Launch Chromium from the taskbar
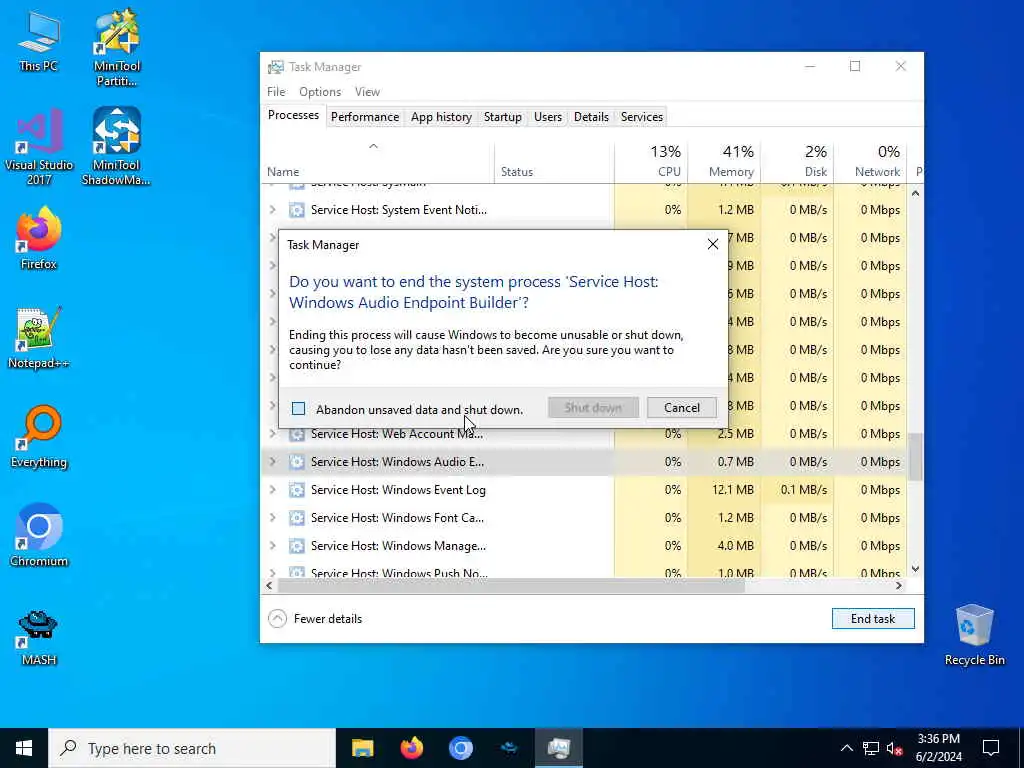This screenshot has height=768, width=1024. coord(460,748)
